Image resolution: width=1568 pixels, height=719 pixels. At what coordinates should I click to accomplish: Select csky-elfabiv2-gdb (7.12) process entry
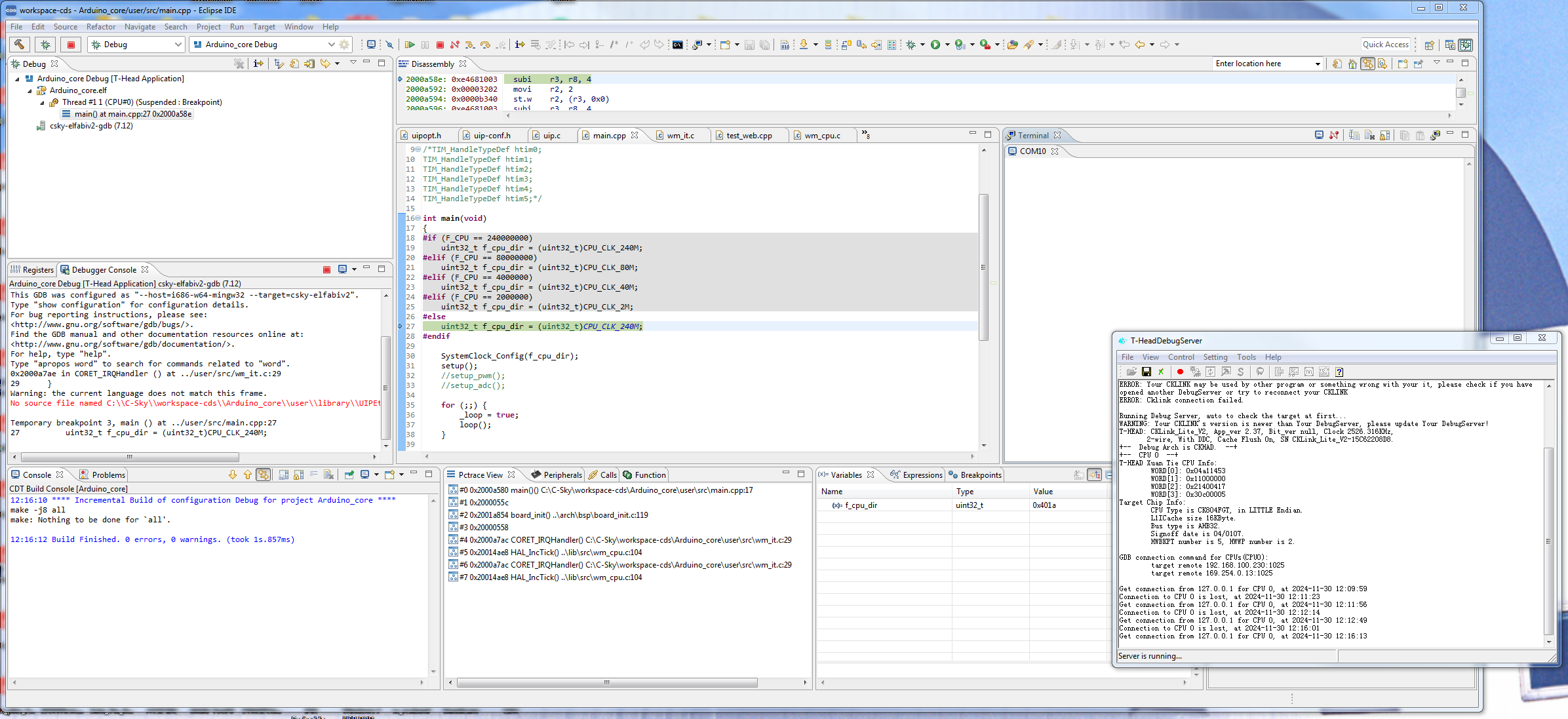tap(85, 126)
